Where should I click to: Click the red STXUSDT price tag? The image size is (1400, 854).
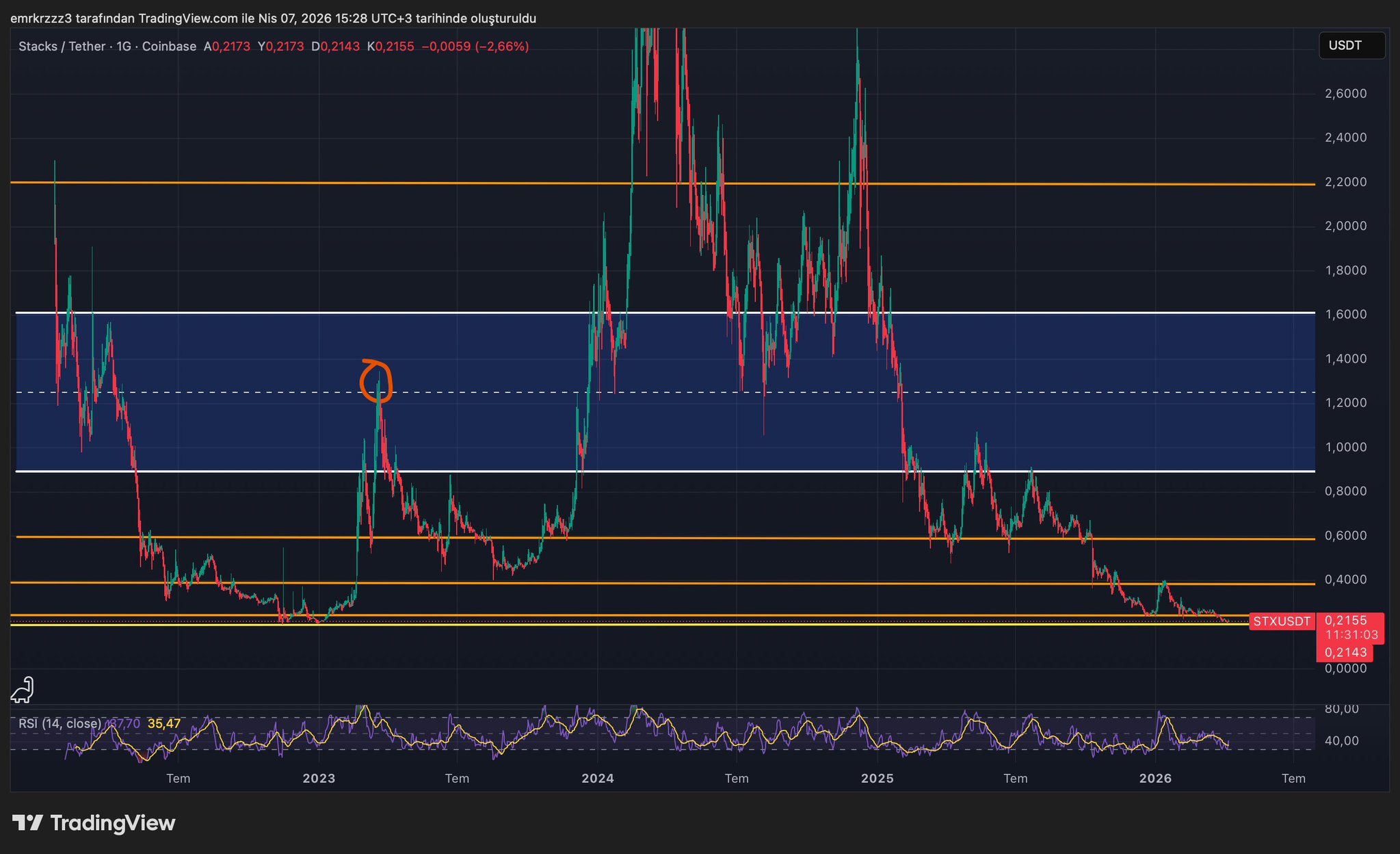pyautogui.click(x=1281, y=621)
